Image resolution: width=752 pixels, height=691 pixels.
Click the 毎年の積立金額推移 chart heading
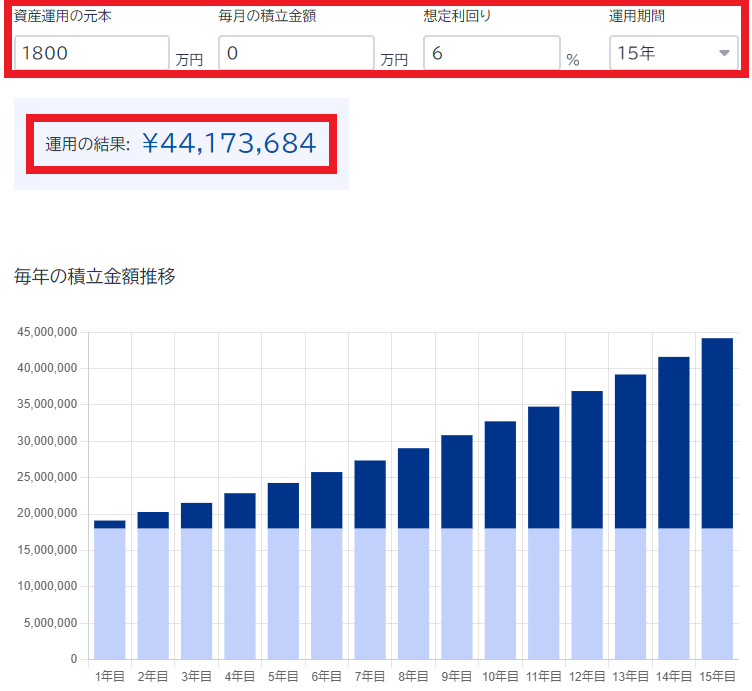[x=95, y=277]
